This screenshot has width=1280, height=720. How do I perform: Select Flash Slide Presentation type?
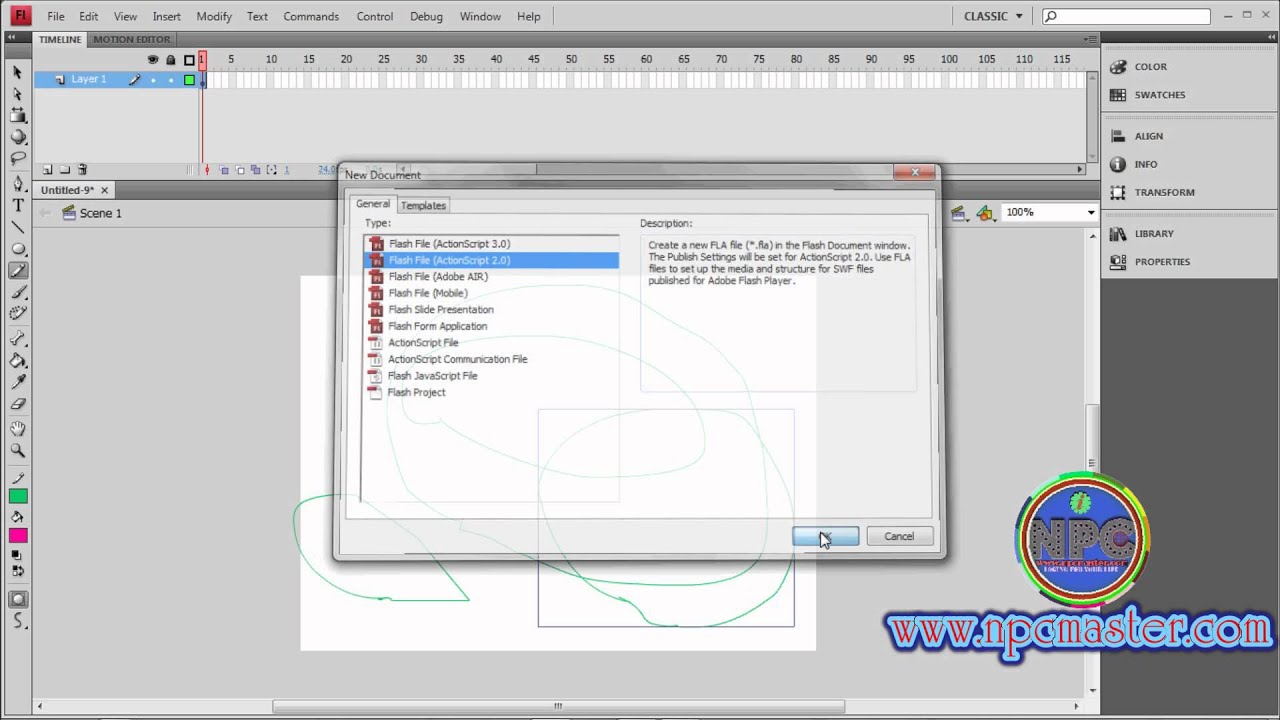(x=491, y=309)
